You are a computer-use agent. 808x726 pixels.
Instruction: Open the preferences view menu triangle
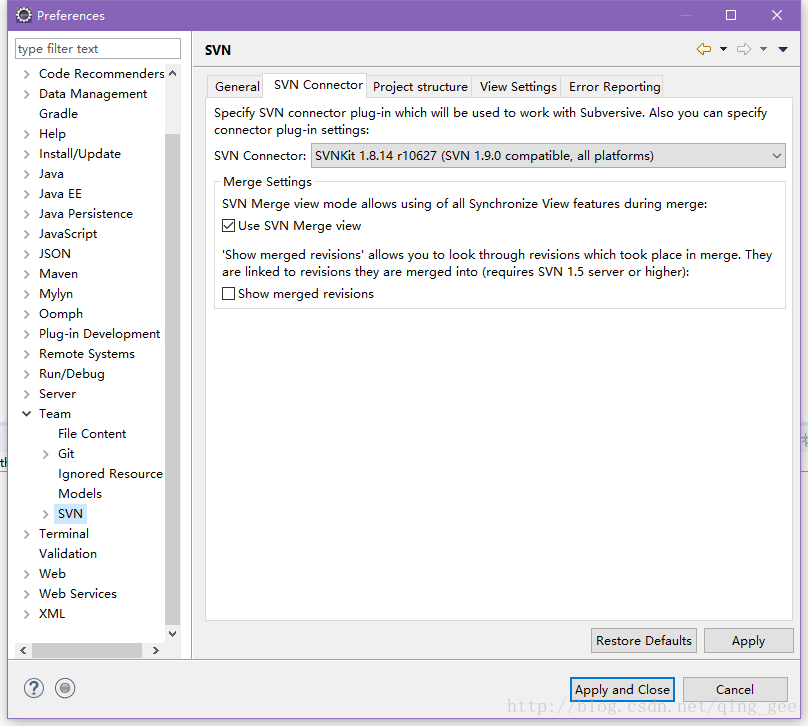[783, 49]
